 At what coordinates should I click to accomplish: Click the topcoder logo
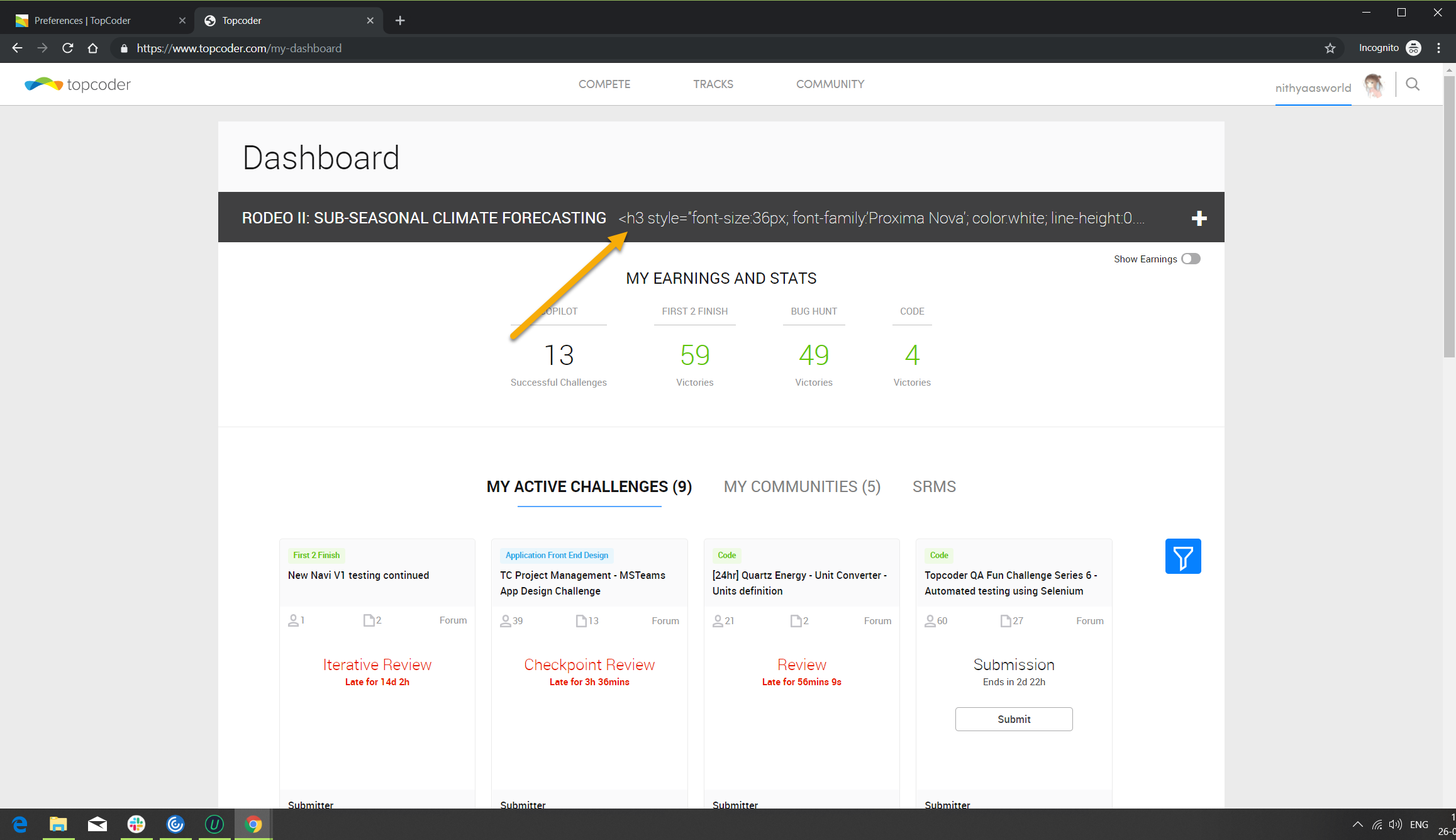[x=78, y=84]
